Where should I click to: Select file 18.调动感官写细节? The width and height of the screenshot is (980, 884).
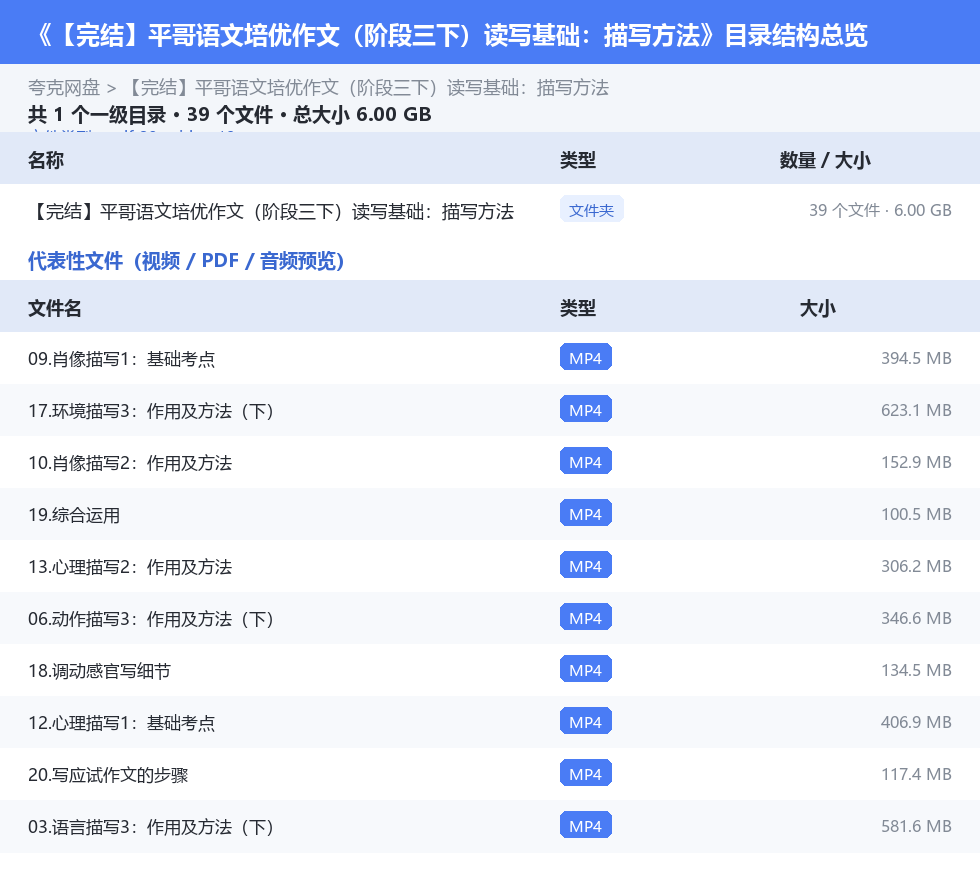99,671
